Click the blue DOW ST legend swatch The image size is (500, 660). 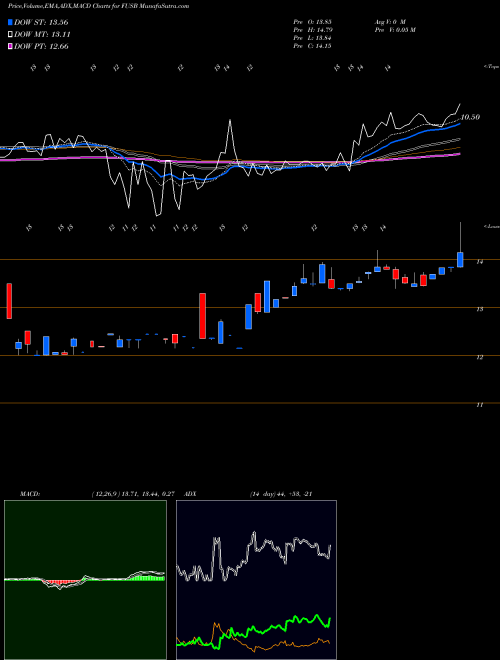tap(10, 22)
